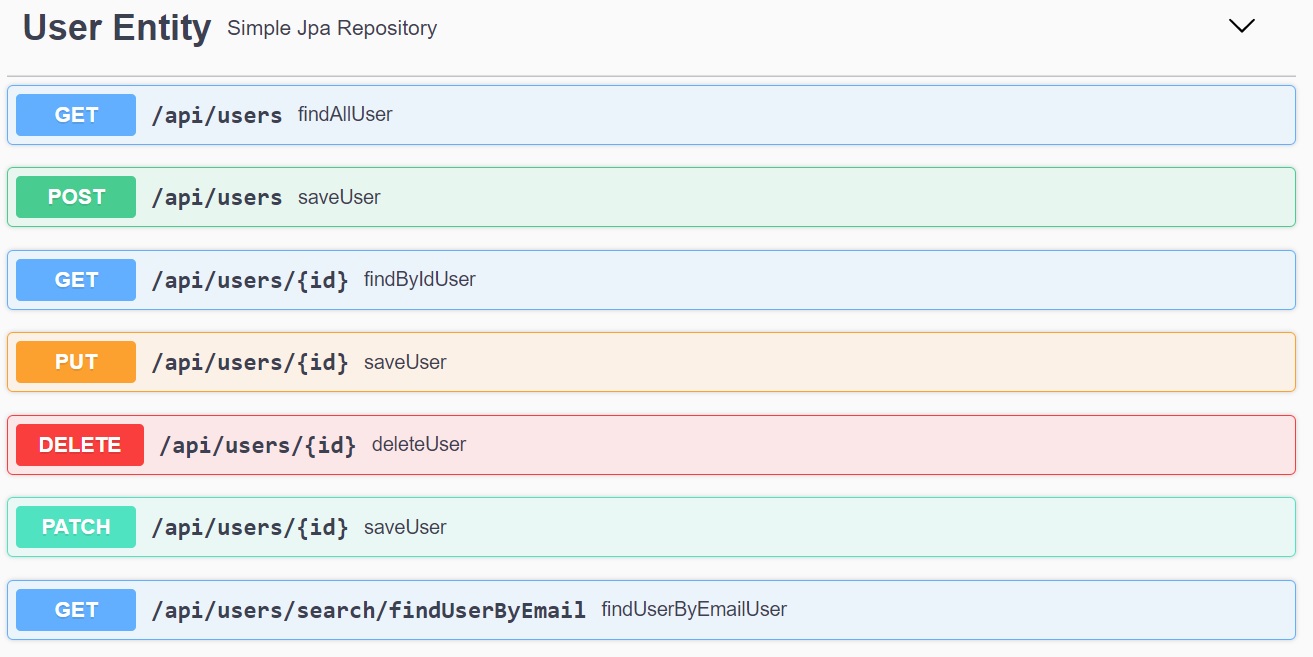The image size is (1313, 657).
Task: Click the findUserByEmailUser summary text
Action: pyautogui.click(x=694, y=609)
